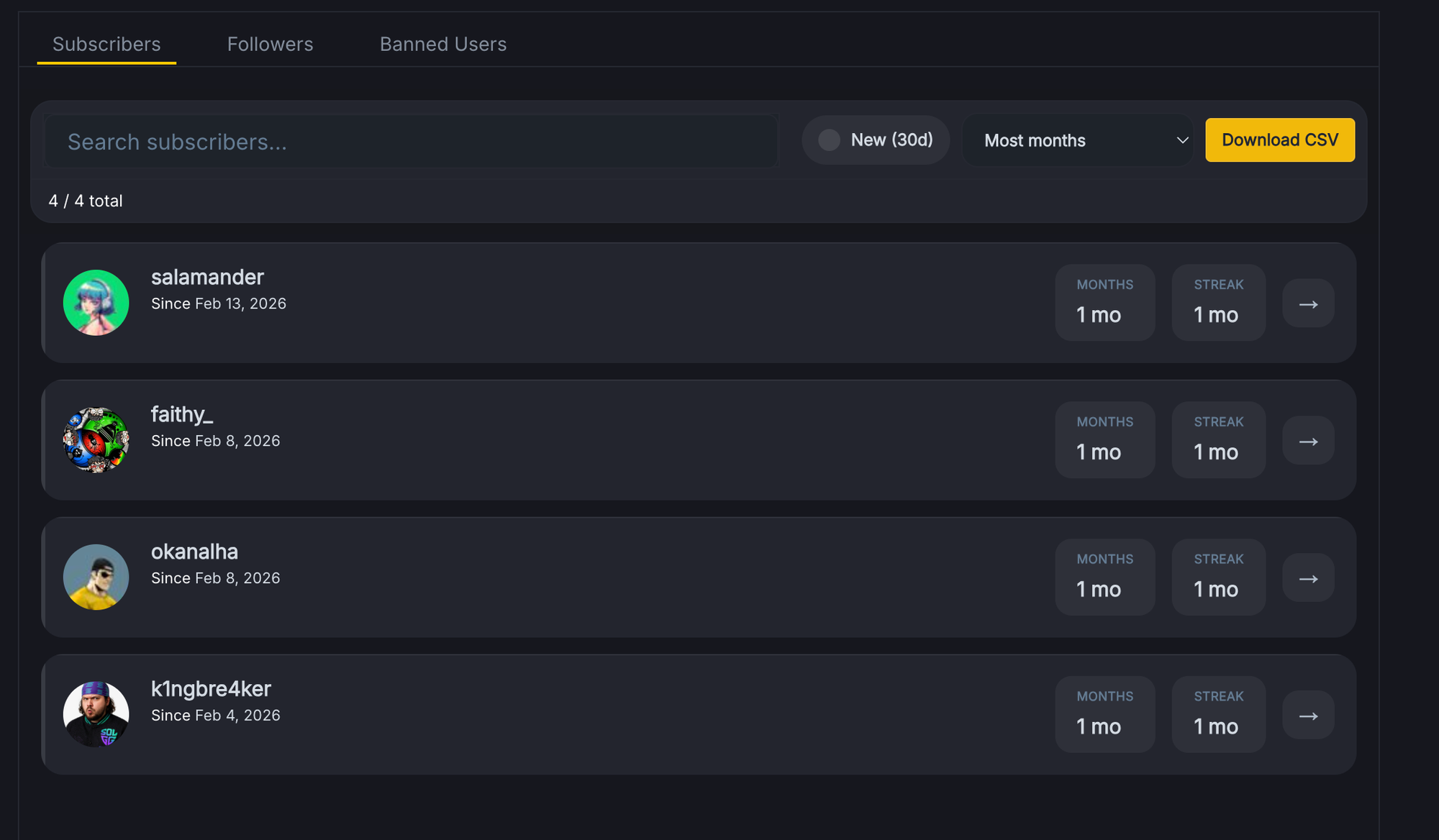
Task: Open the Most months sort dropdown
Action: (x=1076, y=140)
